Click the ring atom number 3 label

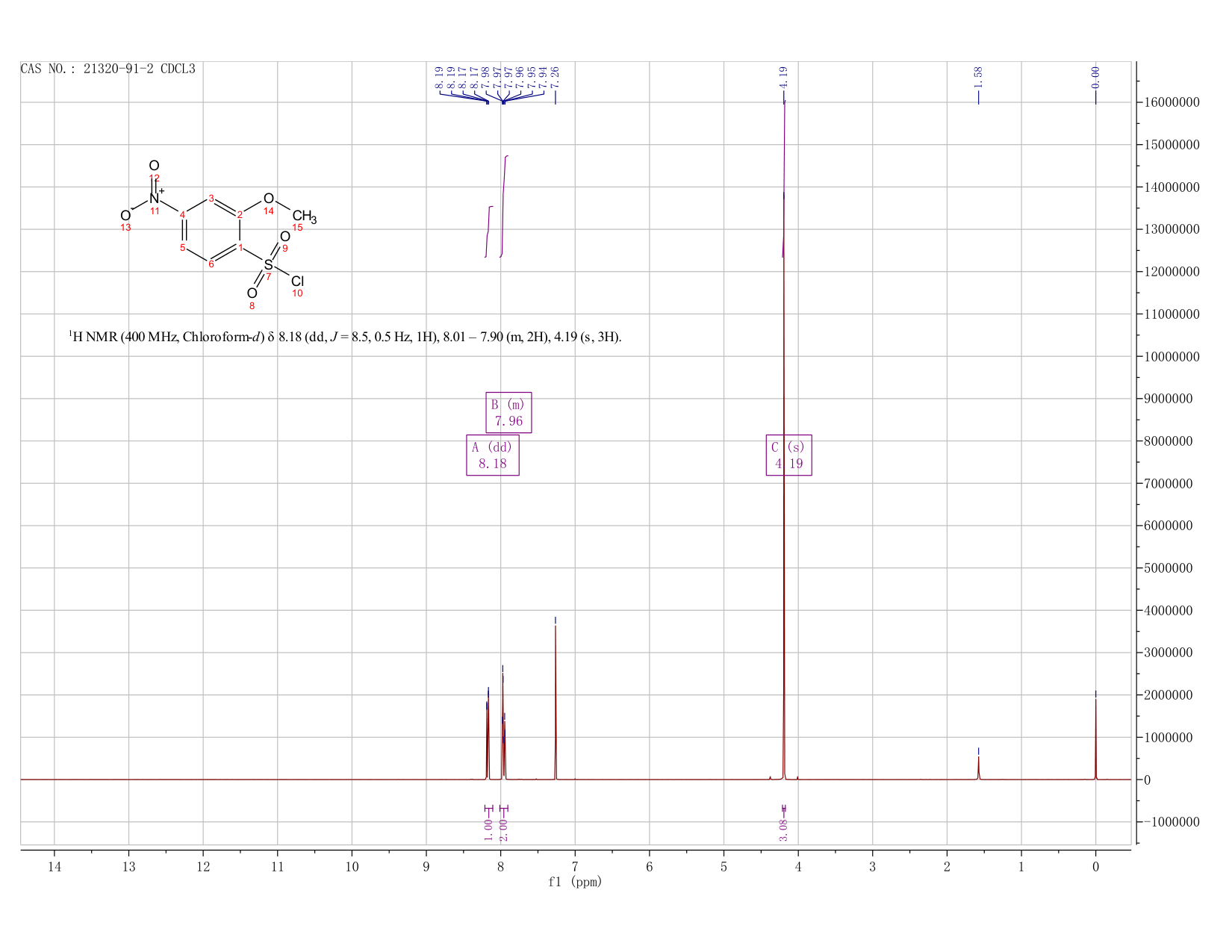211,198
